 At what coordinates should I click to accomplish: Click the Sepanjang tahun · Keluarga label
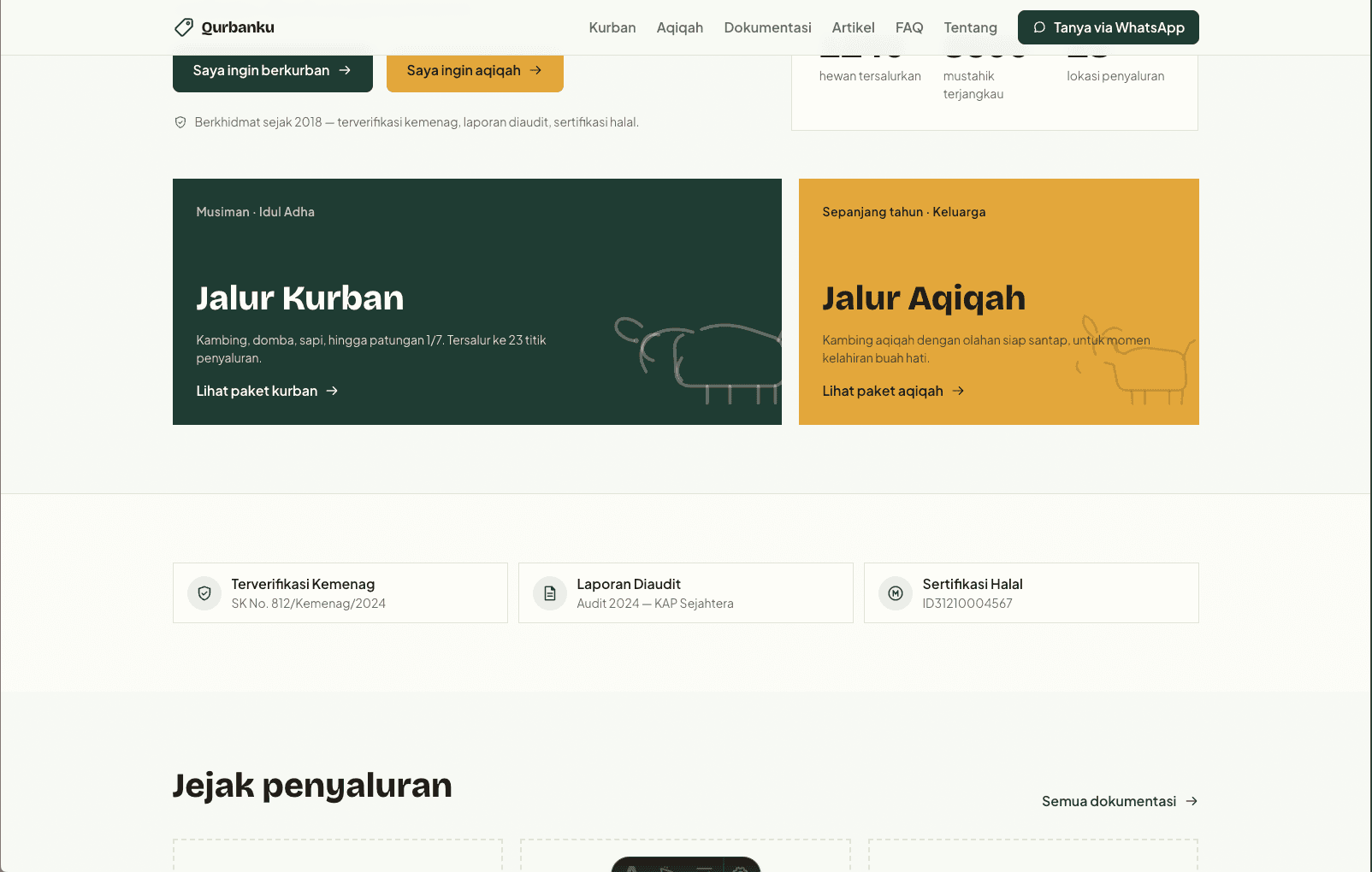coord(904,212)
